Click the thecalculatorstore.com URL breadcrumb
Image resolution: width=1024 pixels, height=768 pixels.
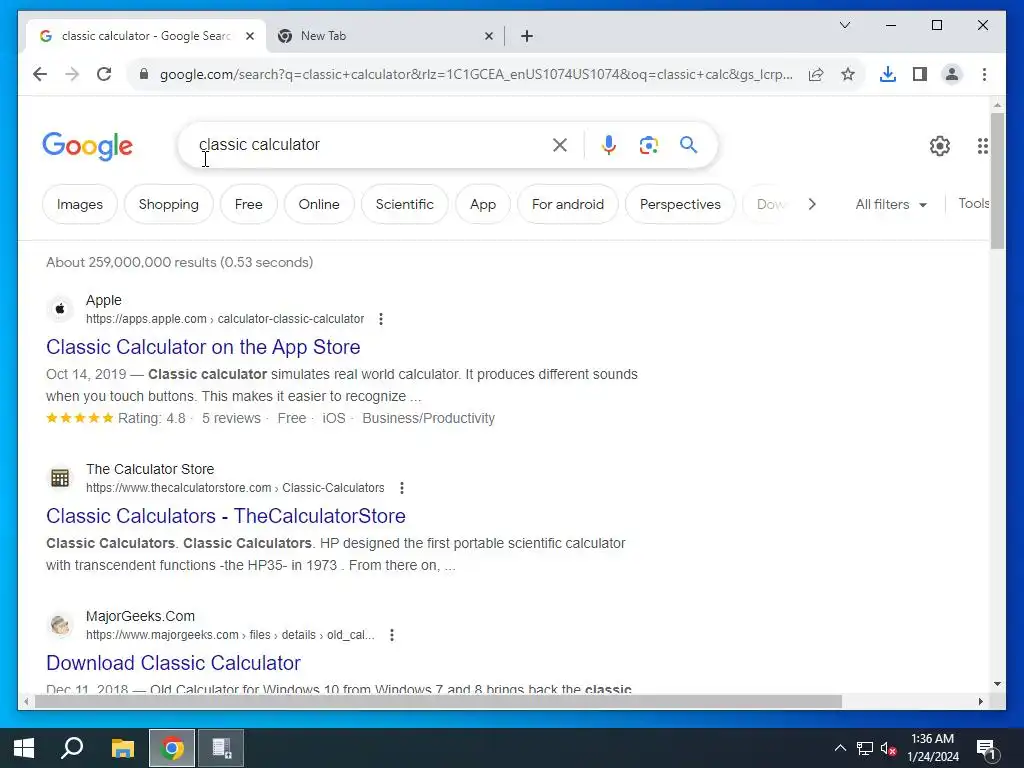coord(235,488)
